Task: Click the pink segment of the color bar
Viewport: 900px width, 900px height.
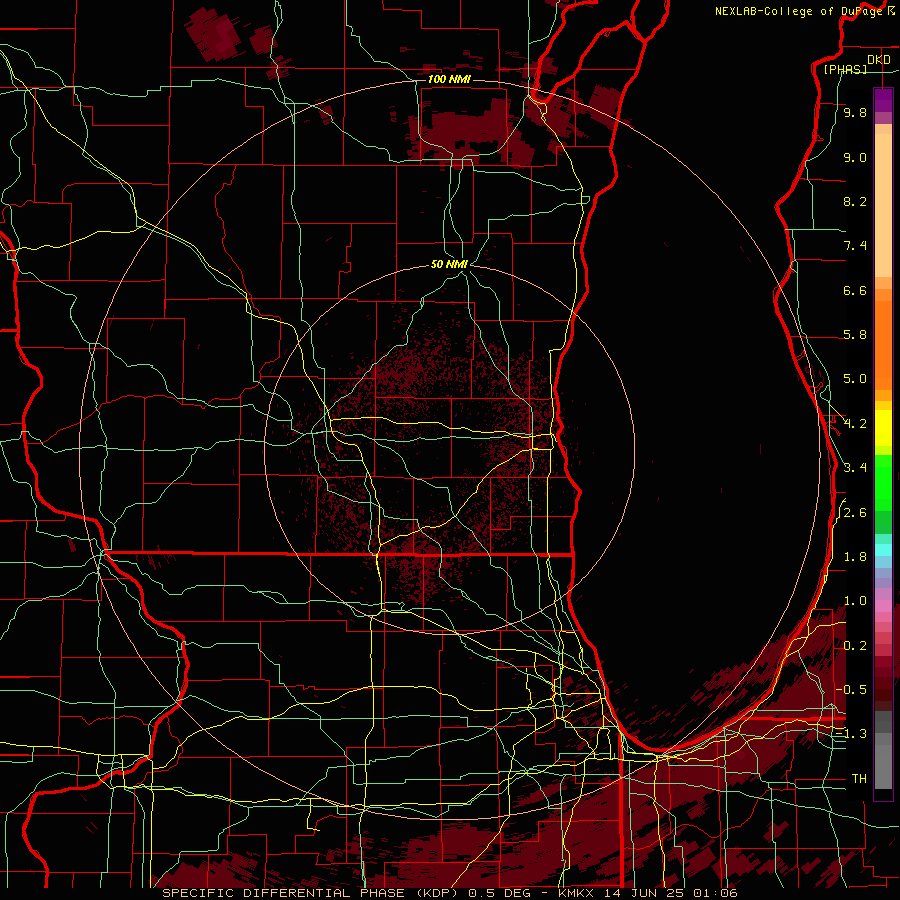Action: (x=883, y=606)
